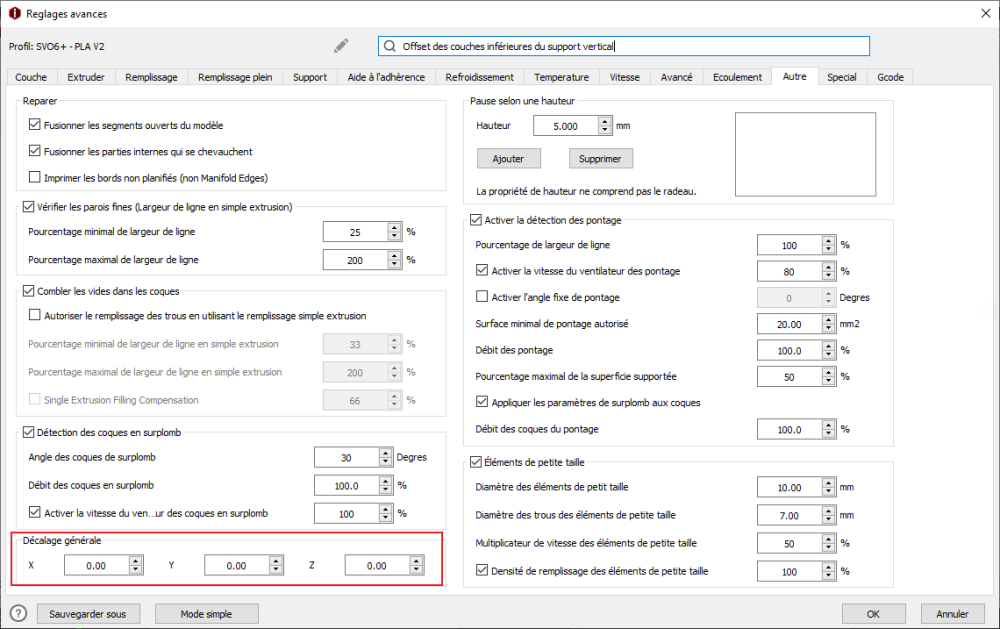Increase X offset with up arrow
The width and height of the screenshot is (1000, 629).
click(x=135, y=561)
